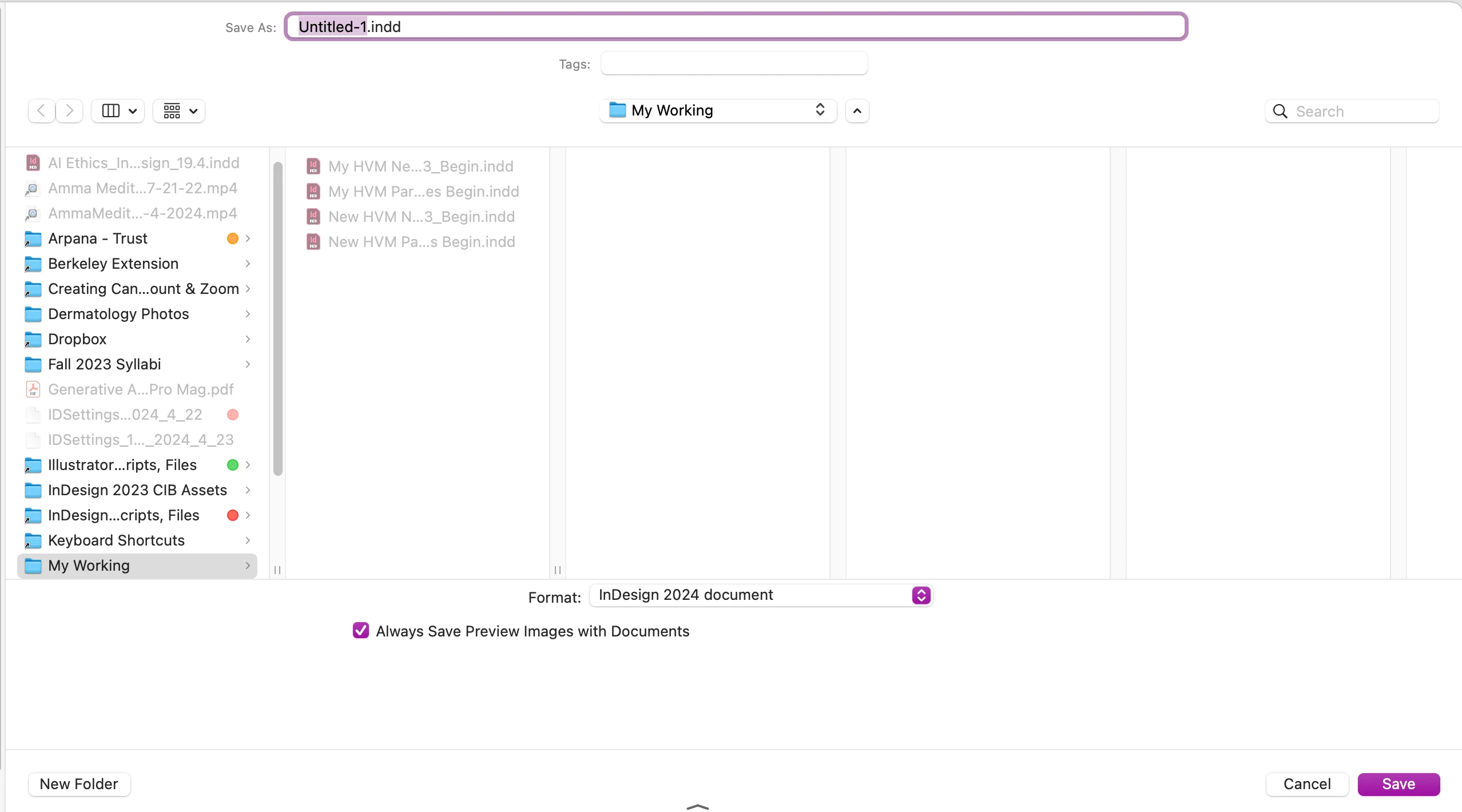Select the Keyboard Shortcuts folder
Image resolution: width=1462 pixels, height=812 pixels.
[116, 540]
